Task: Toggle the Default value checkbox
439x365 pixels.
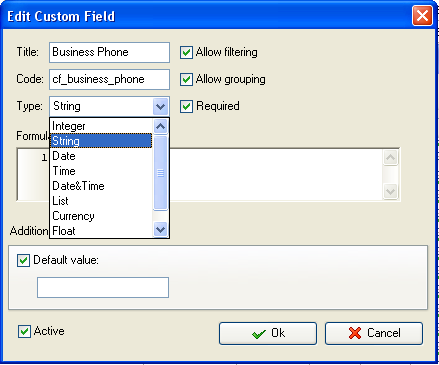Action: [23, 260]
